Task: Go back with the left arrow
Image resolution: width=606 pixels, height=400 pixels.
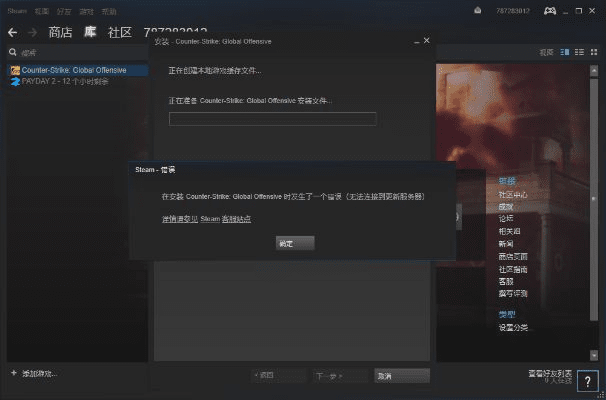Action: (12, 32)
